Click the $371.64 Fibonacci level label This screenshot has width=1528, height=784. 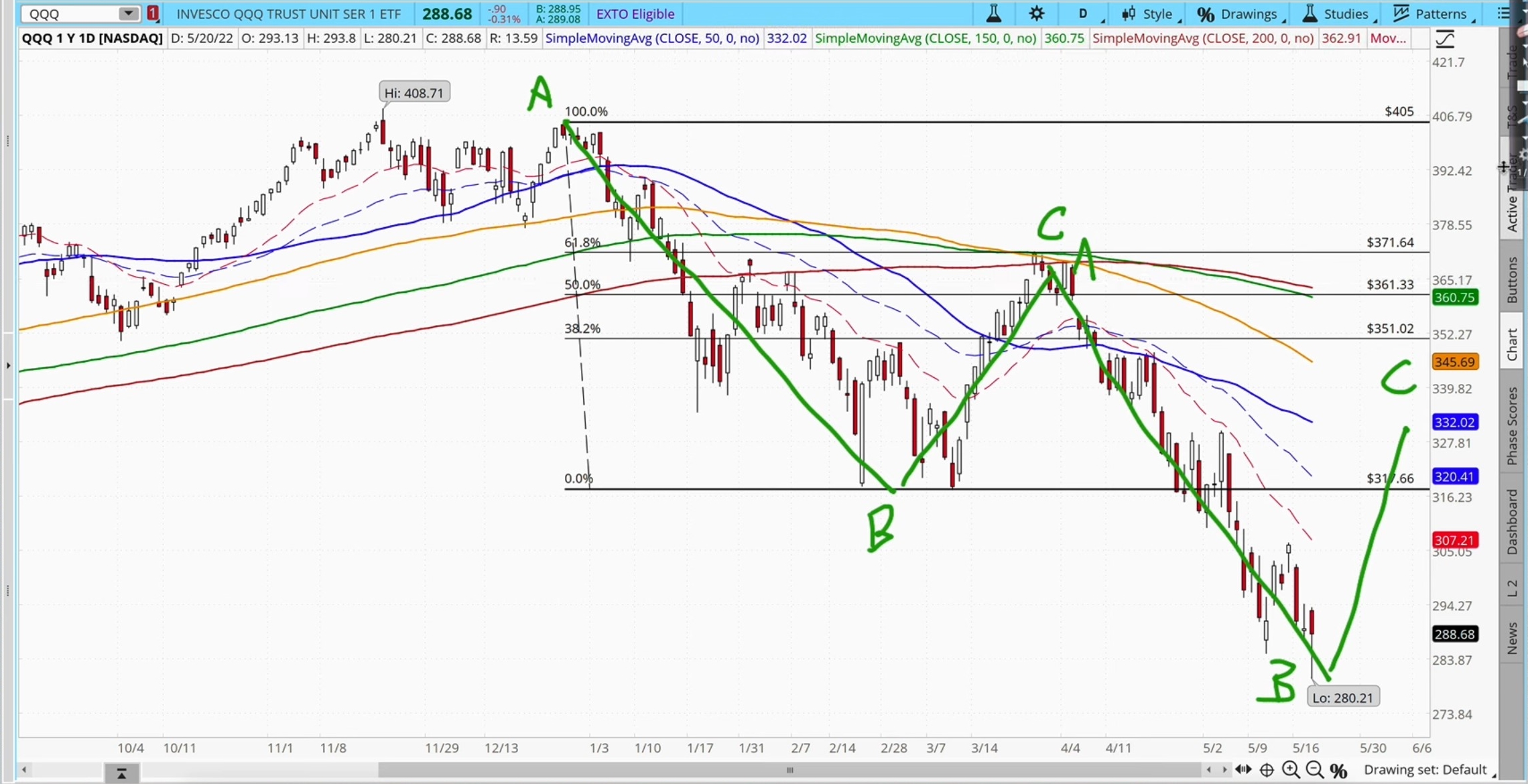coord(1390,242)
